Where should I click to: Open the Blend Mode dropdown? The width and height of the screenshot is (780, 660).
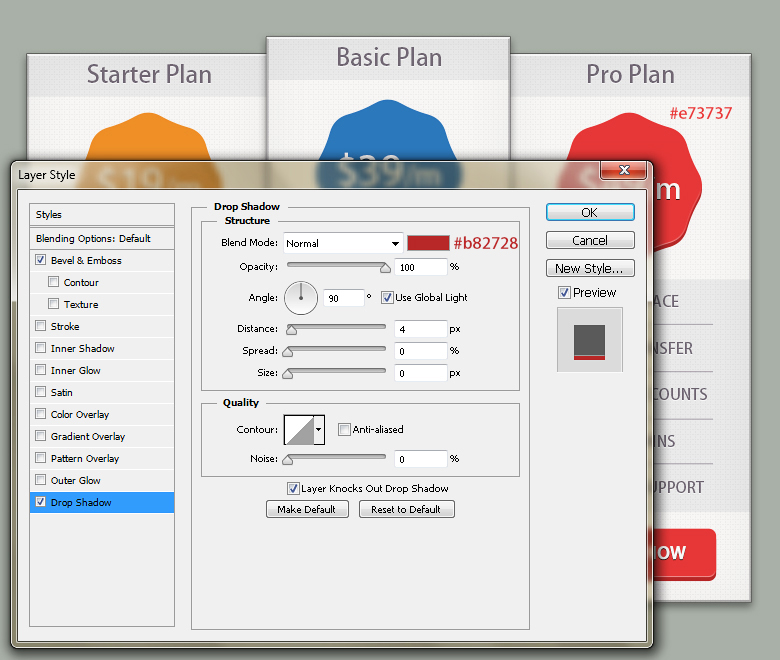(x=343, y=243)
